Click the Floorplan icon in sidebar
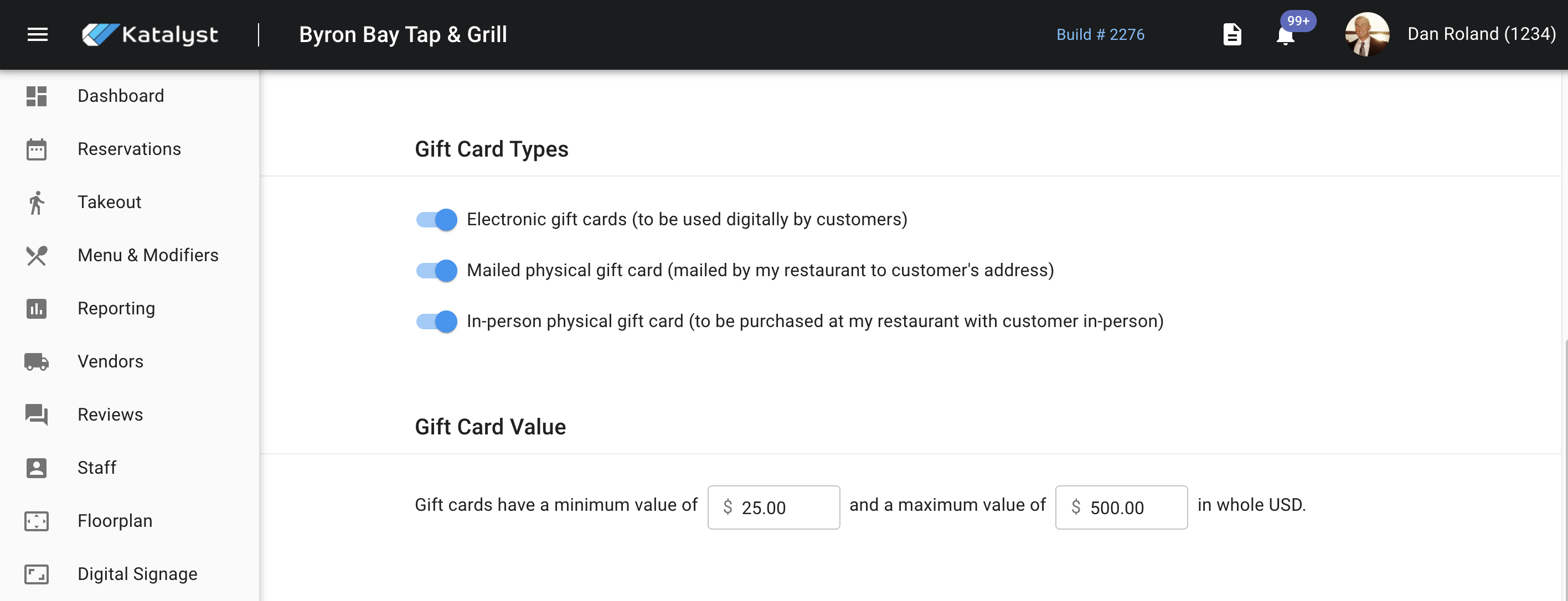1568x601 pixels. pos(37,521)
